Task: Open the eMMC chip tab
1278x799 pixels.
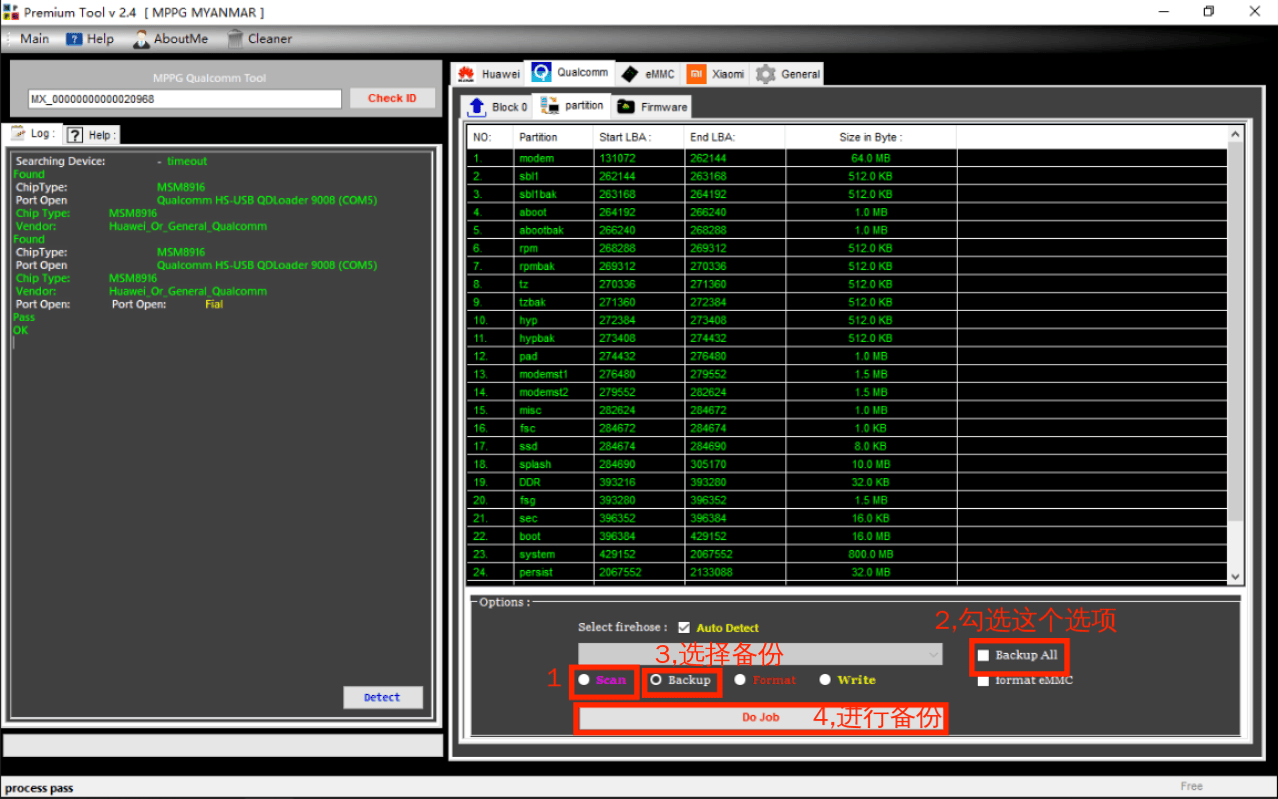Action: (648, 74)
